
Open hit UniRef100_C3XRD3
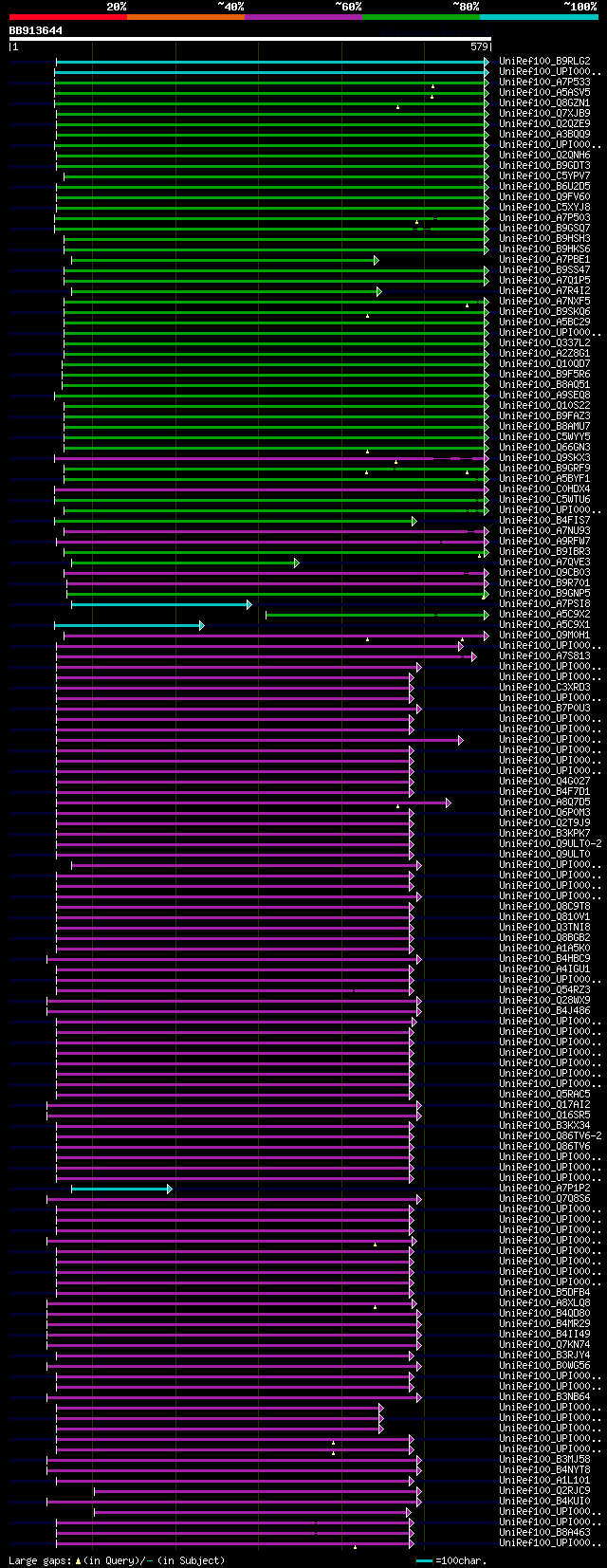[544, 688]
